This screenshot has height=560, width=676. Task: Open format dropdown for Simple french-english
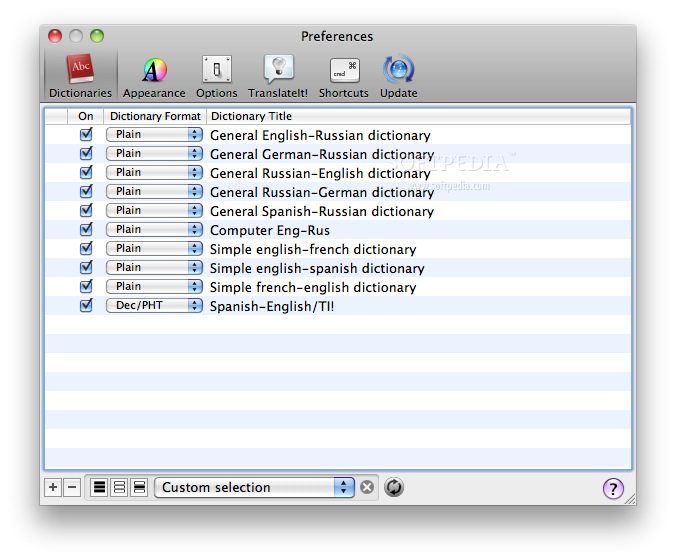154,286
